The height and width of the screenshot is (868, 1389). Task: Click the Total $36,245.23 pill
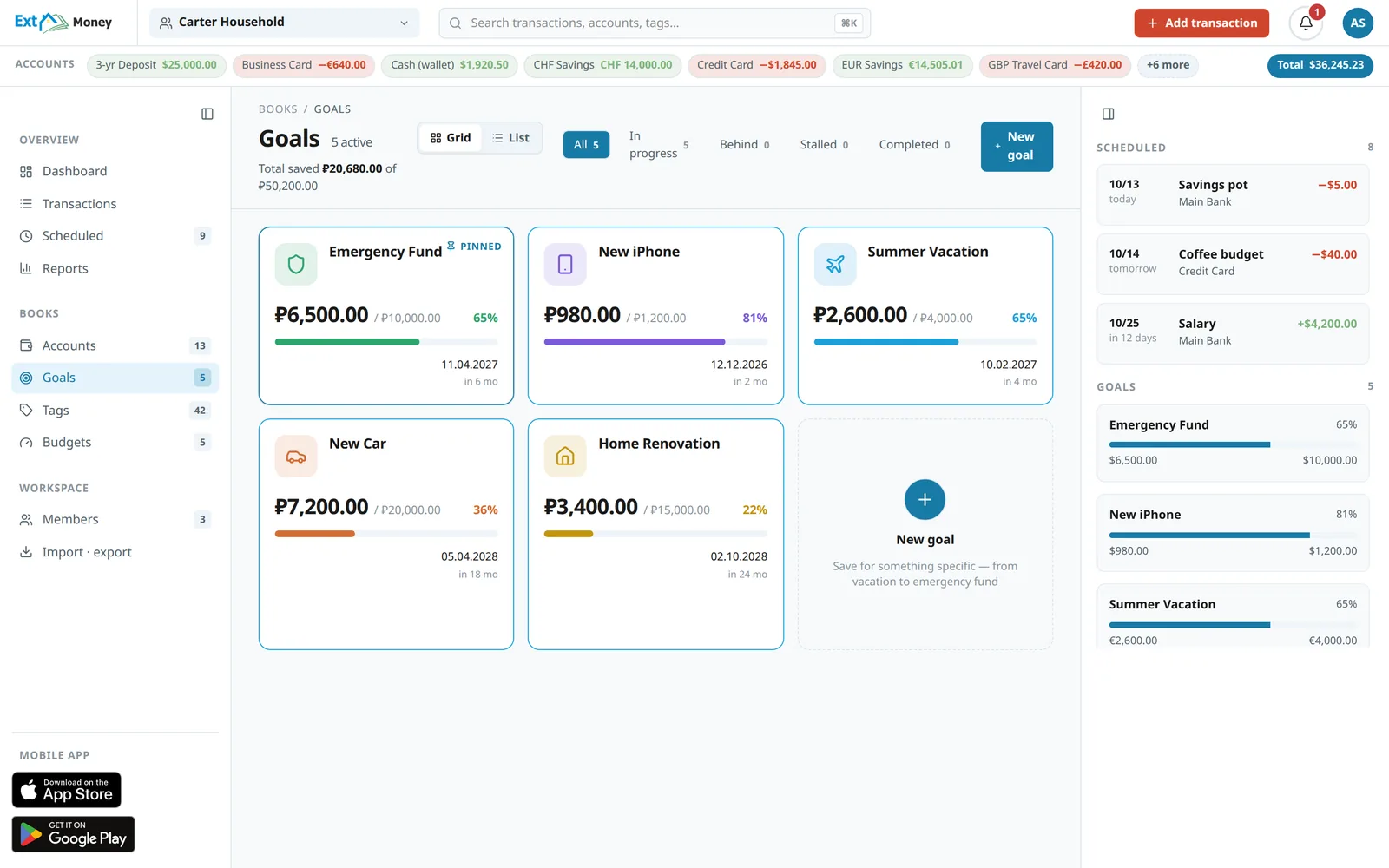(1320, 65)
